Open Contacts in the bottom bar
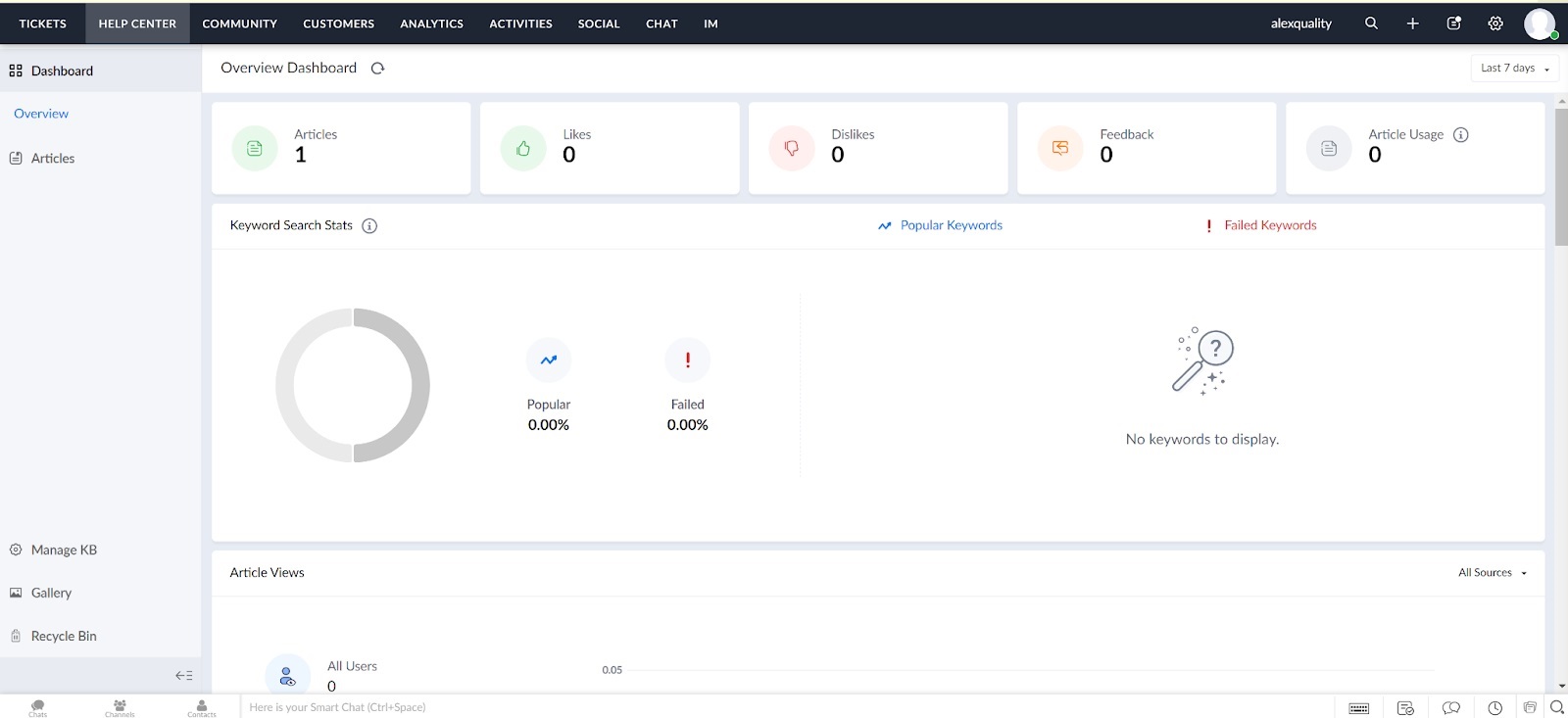1568x718 pixels. tap(202, 707)
